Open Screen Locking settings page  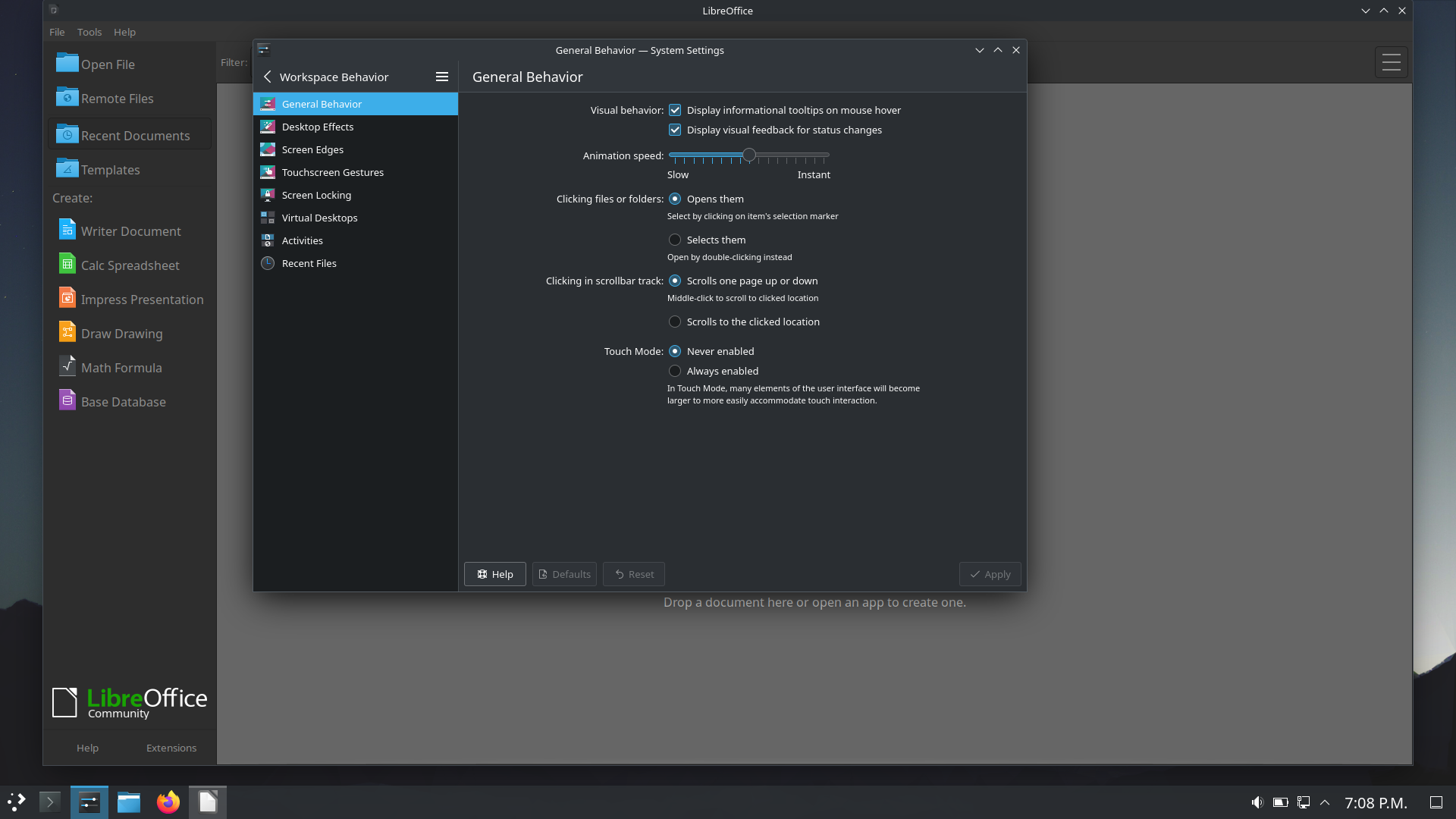(x=355, y=195)
